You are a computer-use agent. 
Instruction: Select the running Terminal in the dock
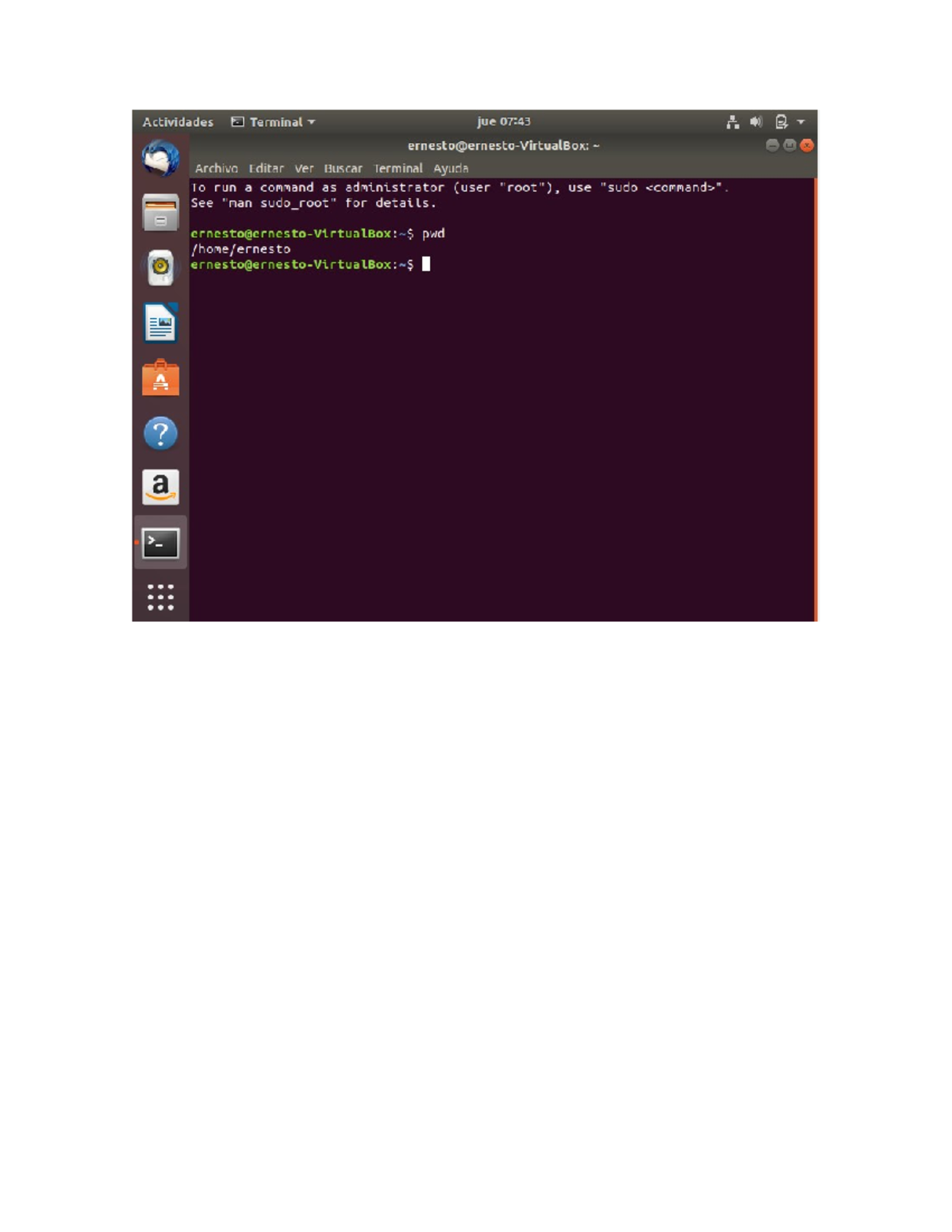click(x=160, y=544)
